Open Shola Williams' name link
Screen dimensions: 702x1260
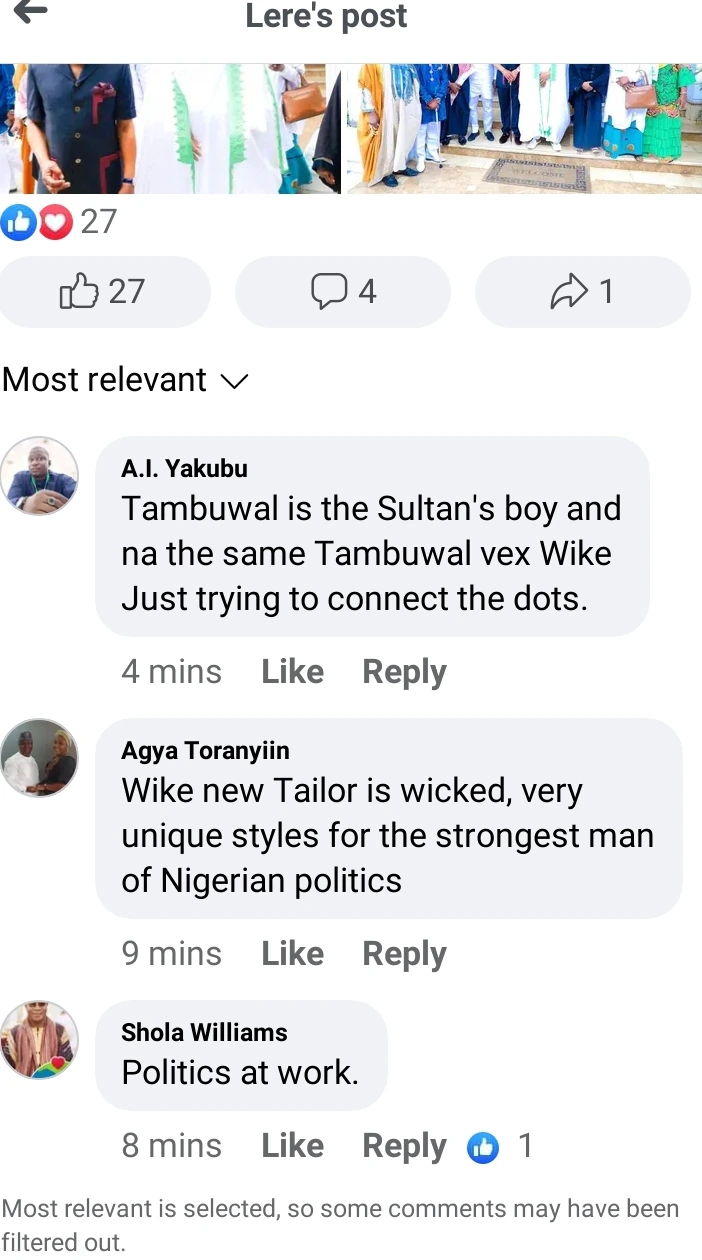(204, 1032)
